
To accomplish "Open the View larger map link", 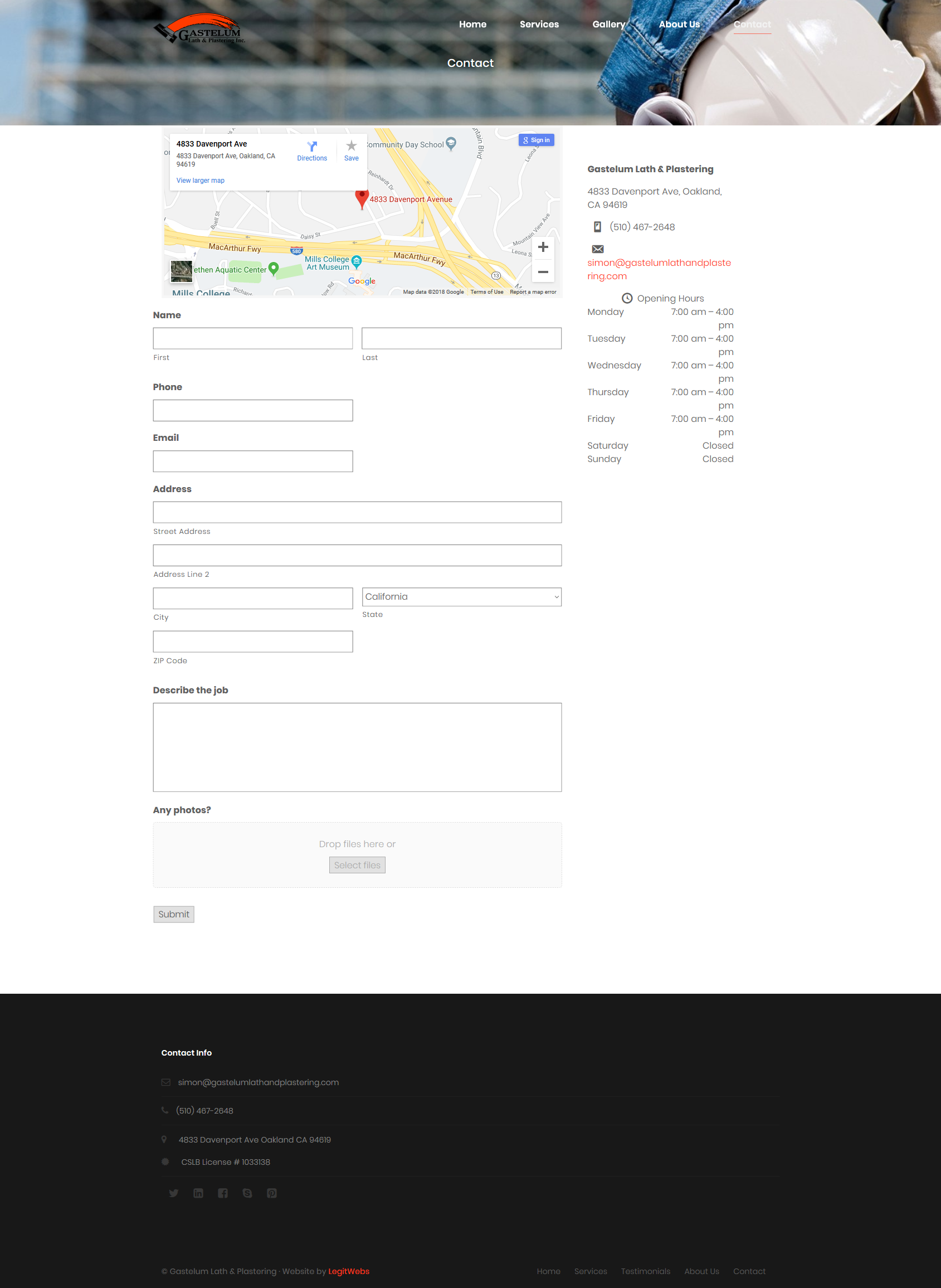I will [201, 181].
